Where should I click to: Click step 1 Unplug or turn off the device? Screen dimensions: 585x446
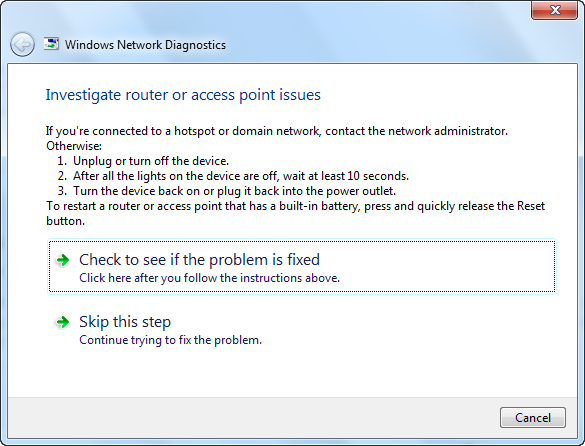[143, 161]
